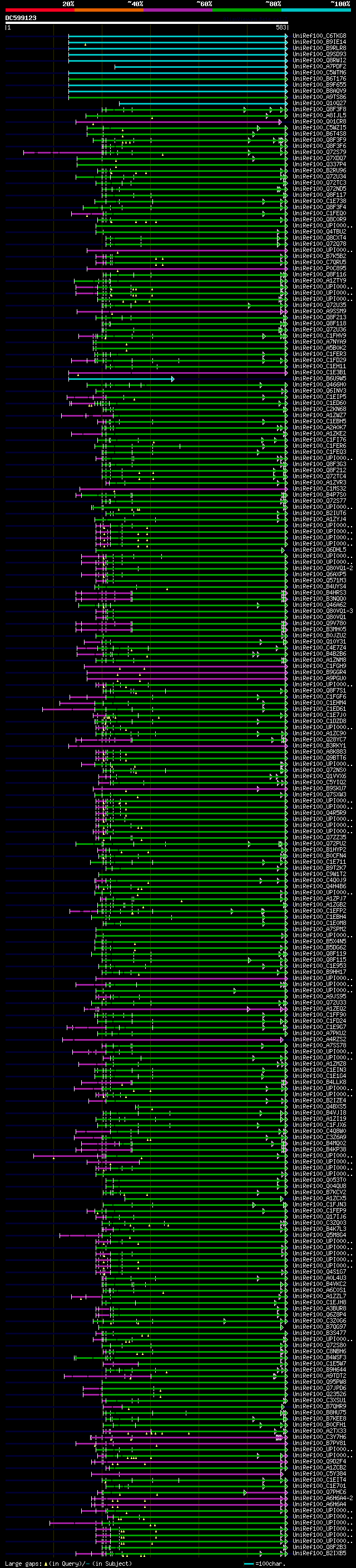Screen dimensions: 356x1568
Task: Select the UniRef100_C2KN68 label
Action: point(319,409)
